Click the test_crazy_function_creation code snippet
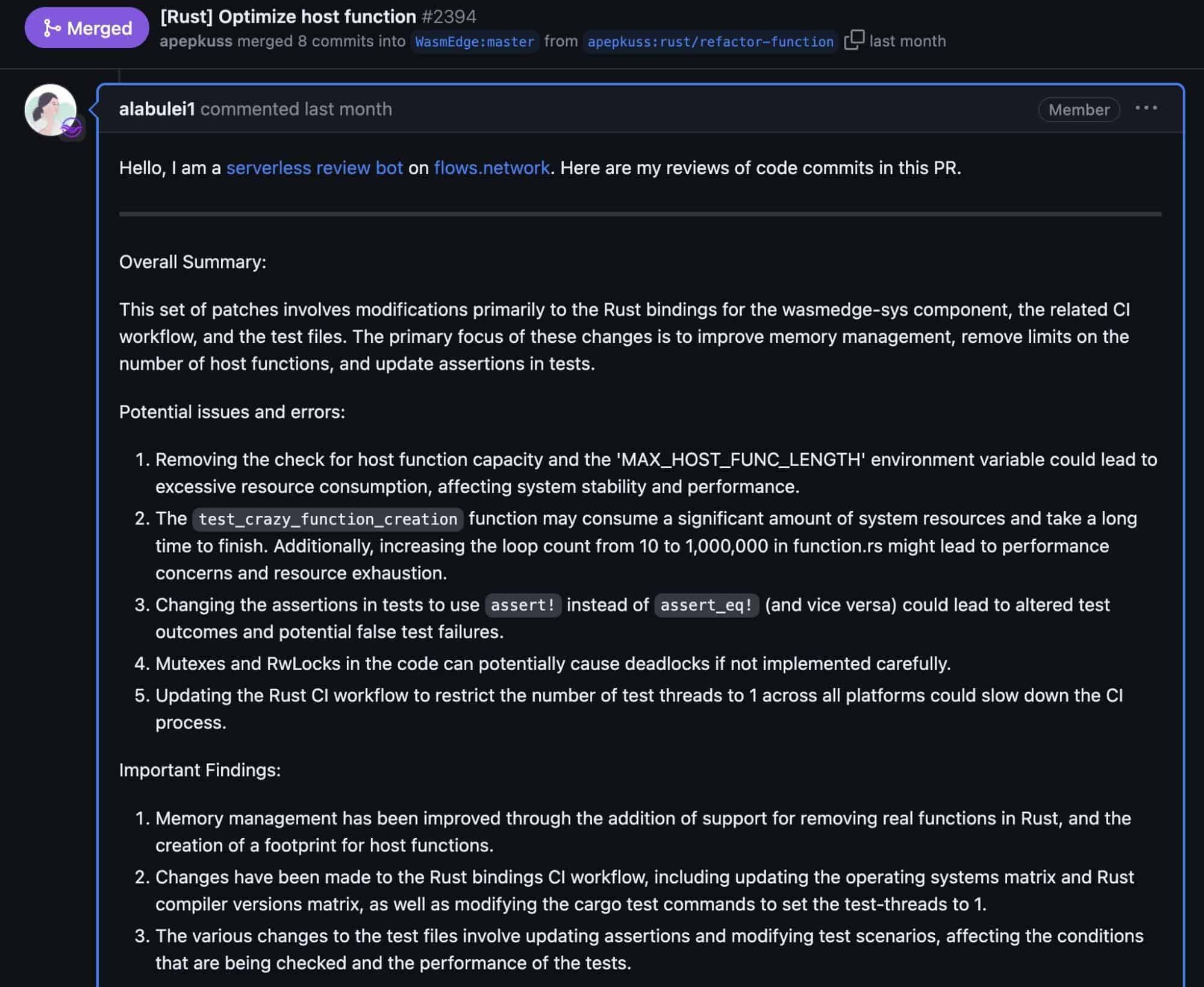The width and height of the screenshot is (1204, 987). [328, 519]
